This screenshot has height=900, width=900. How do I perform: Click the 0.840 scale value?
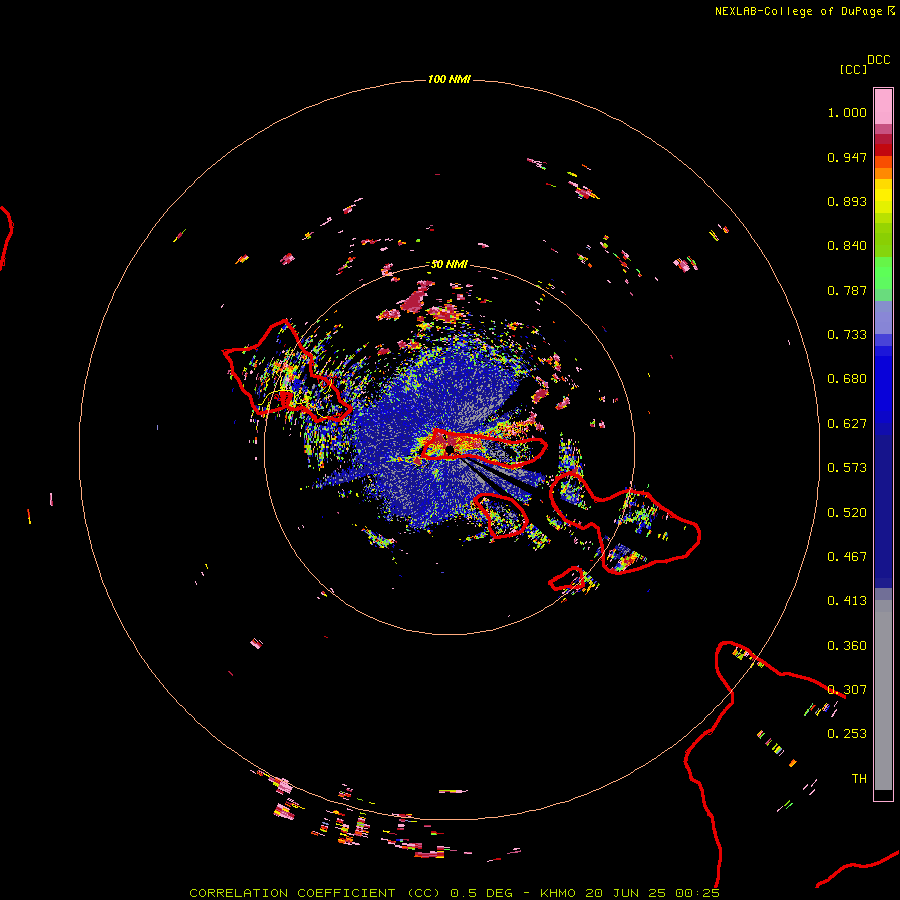point(847,246)
